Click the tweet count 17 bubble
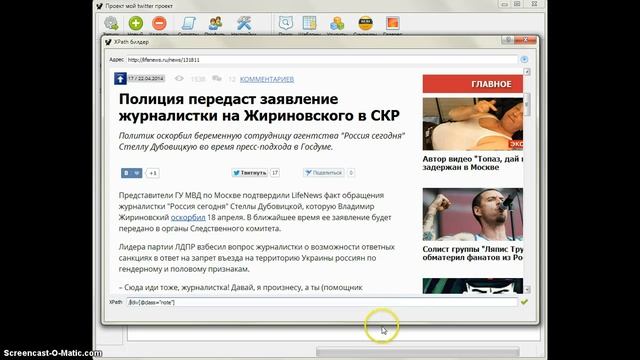This screenshot has height=360, width=640. click(x=275, y=173)
